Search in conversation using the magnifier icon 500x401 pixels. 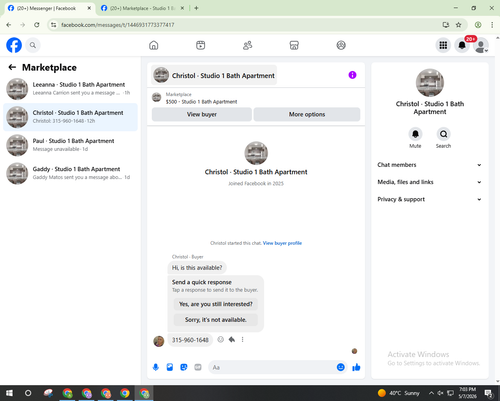[443, 134]
